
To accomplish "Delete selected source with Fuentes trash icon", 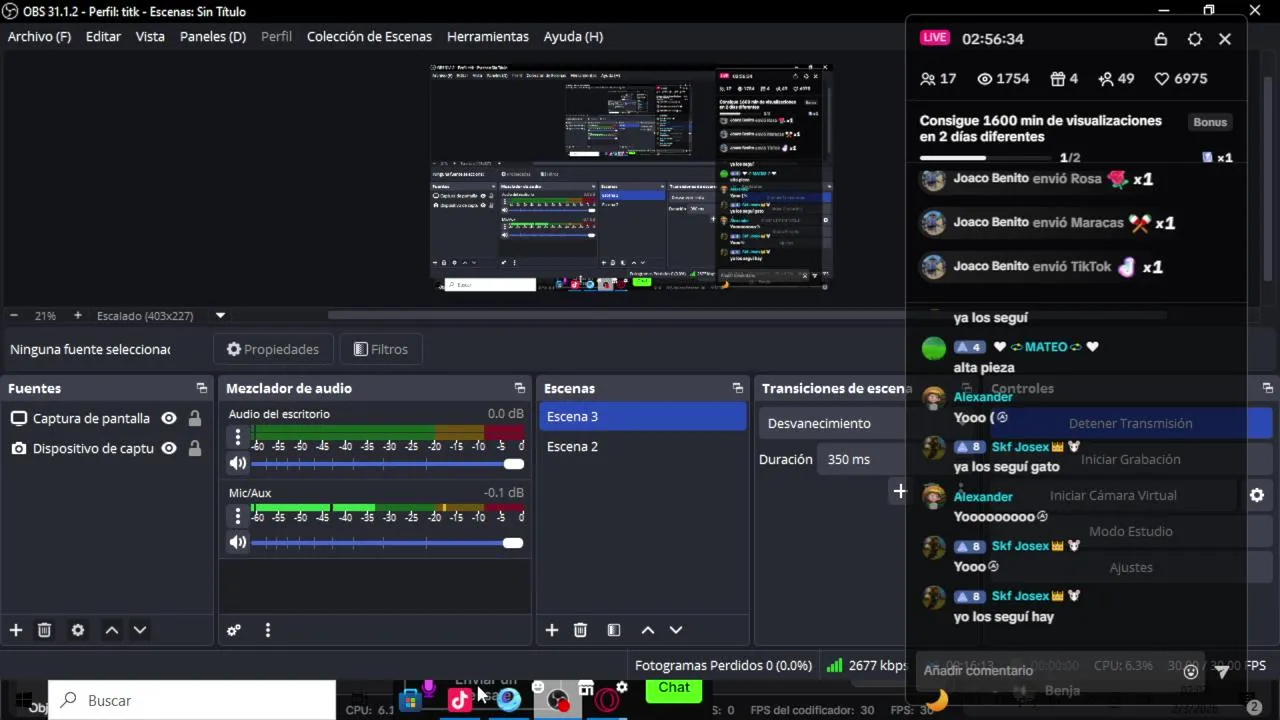I will [x=44, y=630].
